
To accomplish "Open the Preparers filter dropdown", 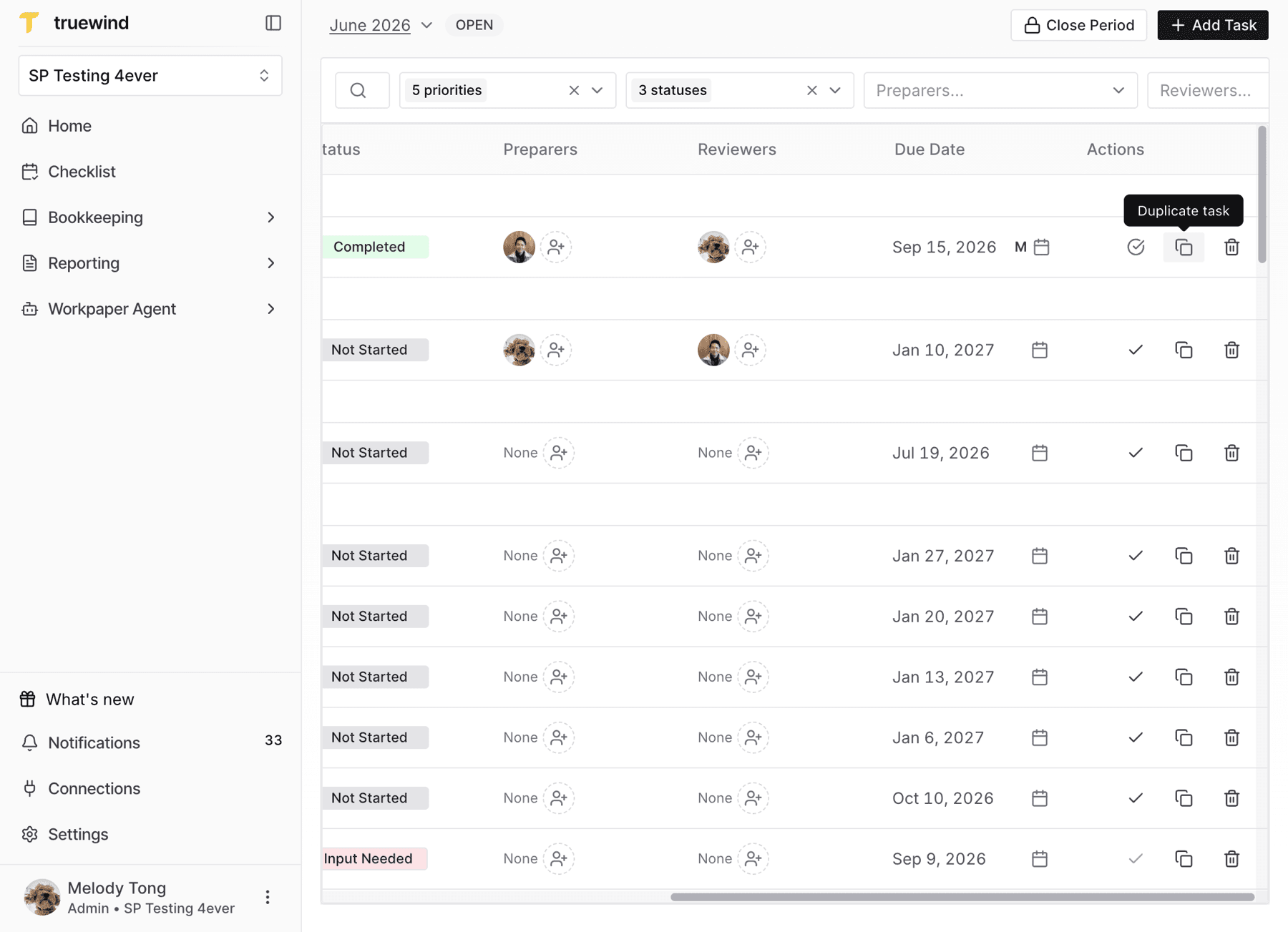I will [x=1000, y=90].
